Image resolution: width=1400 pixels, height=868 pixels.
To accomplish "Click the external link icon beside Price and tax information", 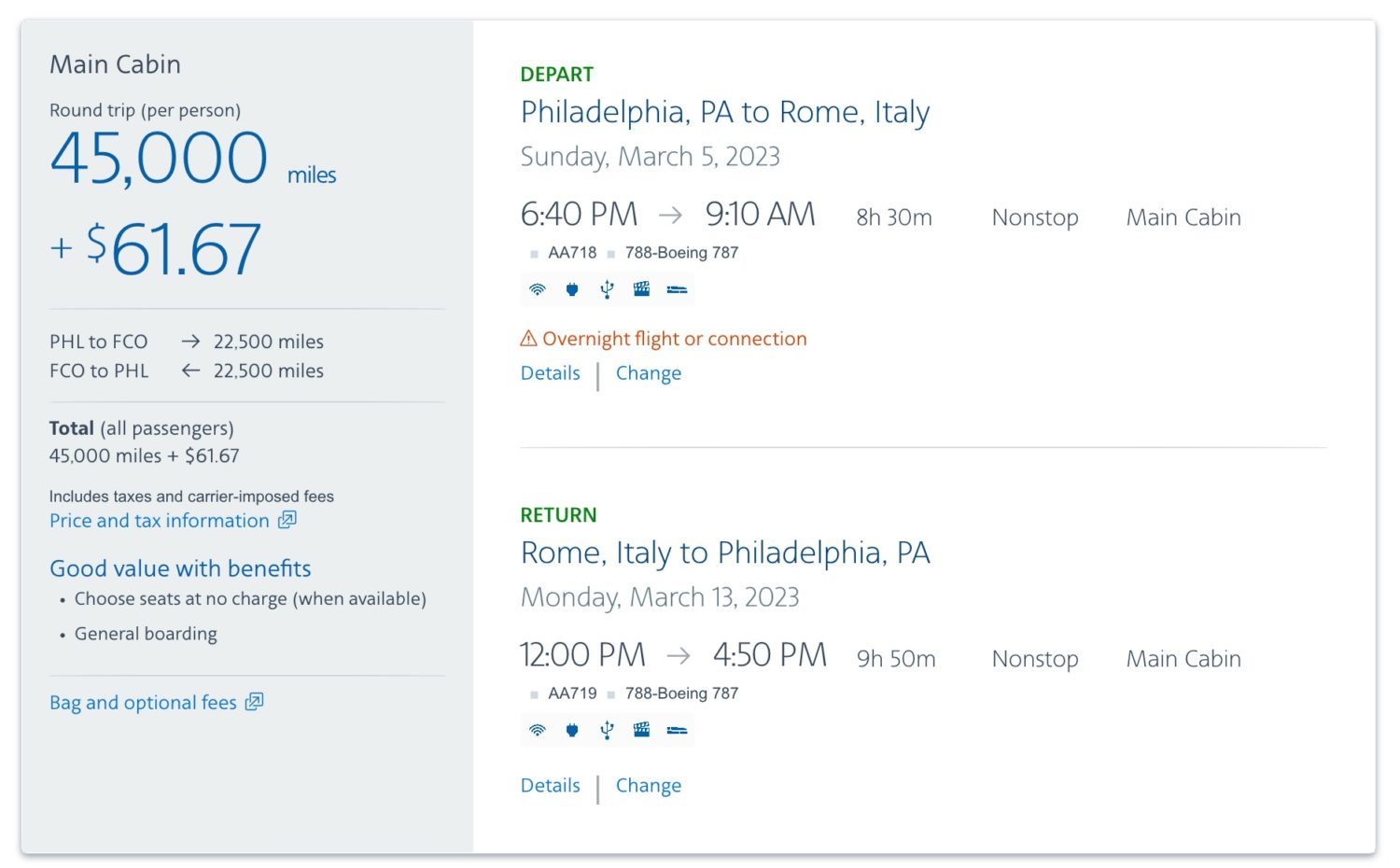I will point(286,520).
